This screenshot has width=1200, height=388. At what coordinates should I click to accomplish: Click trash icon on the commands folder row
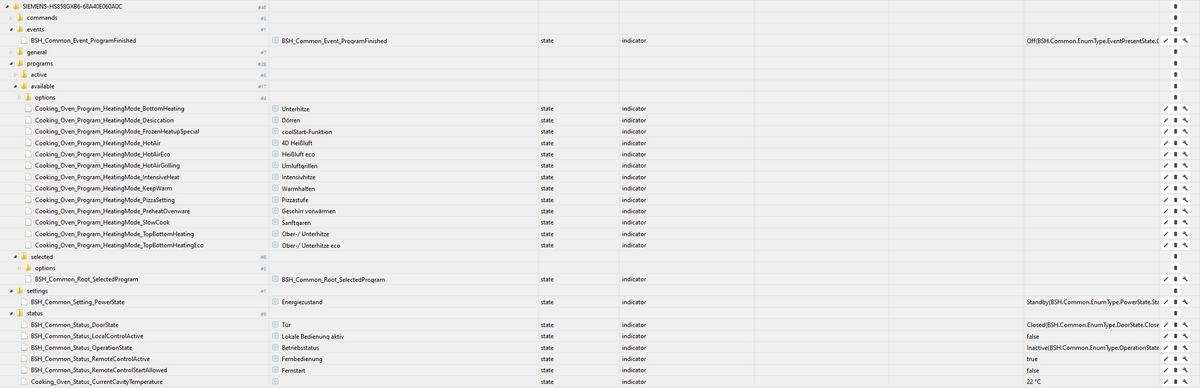(x=1175, y=18)
